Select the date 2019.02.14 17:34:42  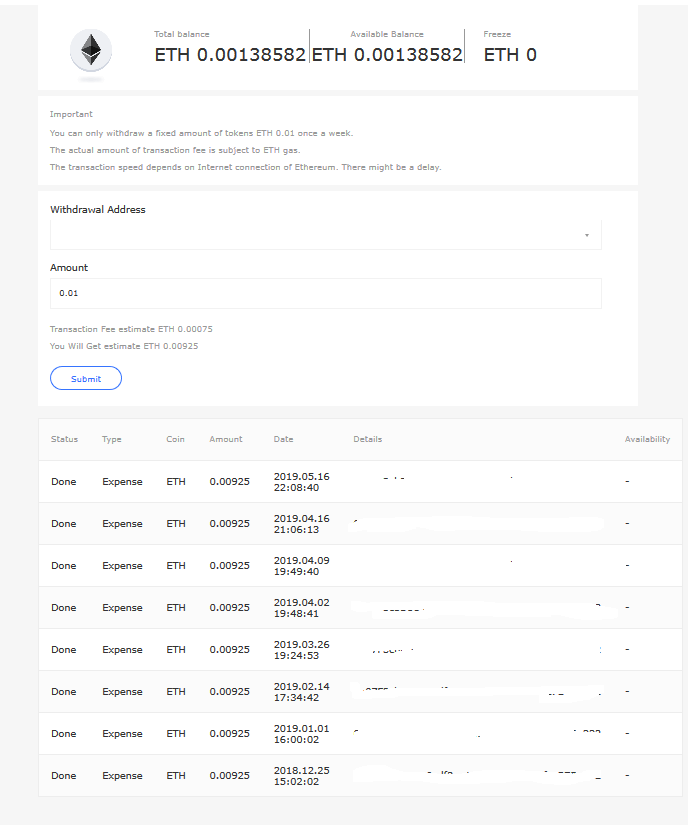click(301, 692)
